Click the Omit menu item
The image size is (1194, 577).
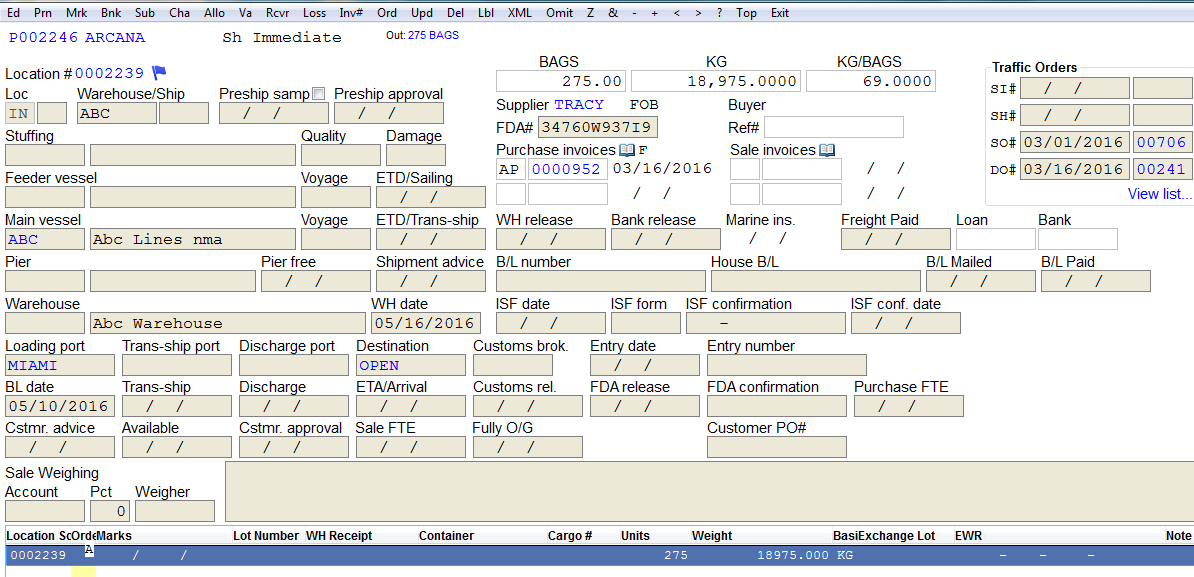pos(560,13)
